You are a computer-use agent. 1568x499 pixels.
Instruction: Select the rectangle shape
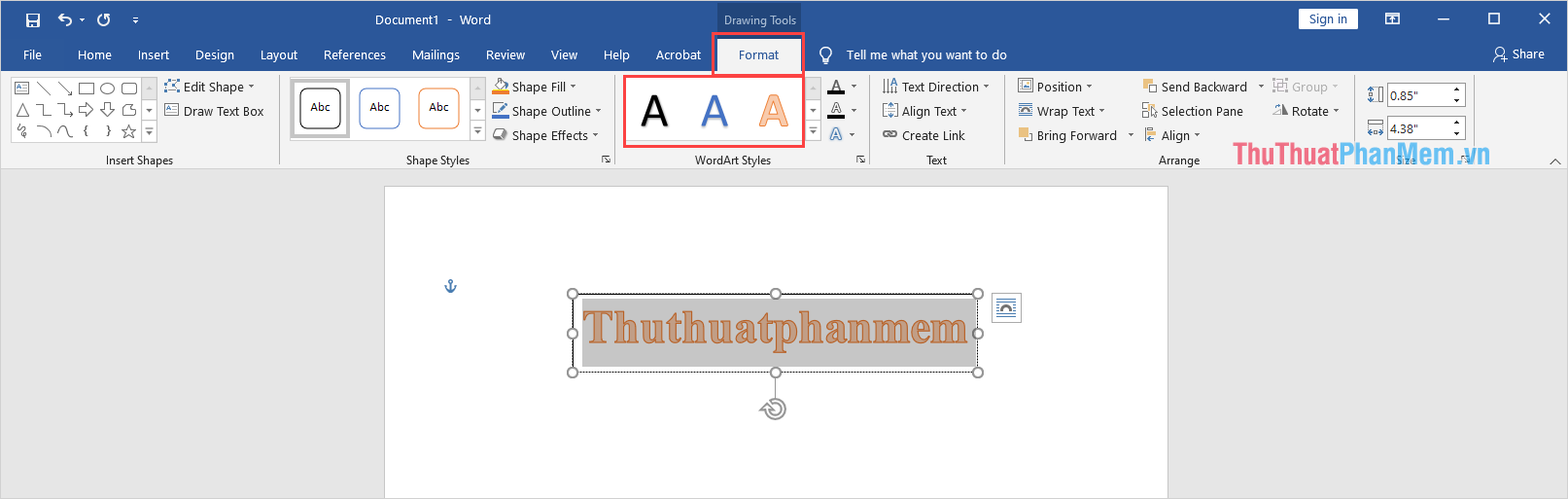pyautogui.click(x=87, y=88)
